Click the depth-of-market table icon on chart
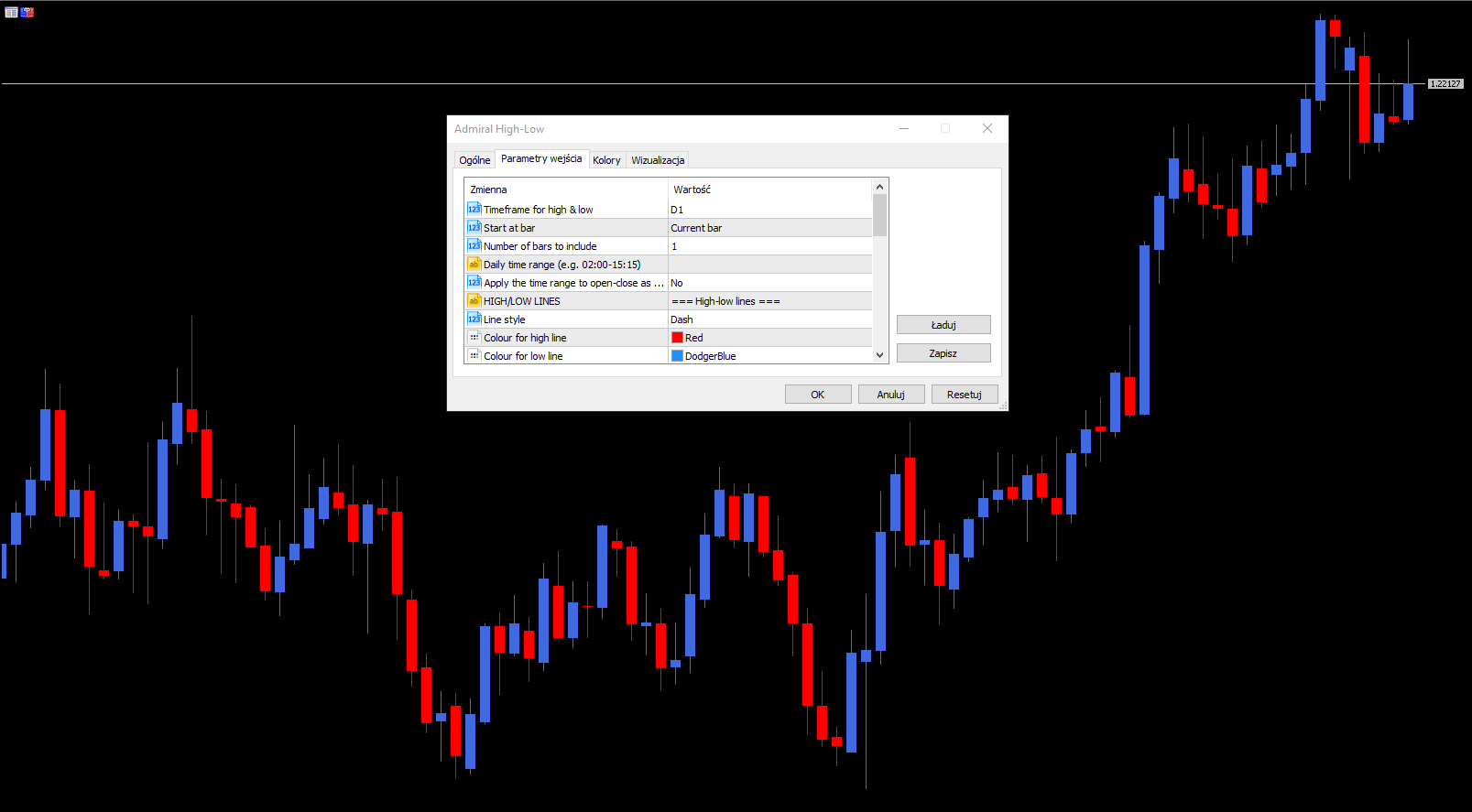This screenshot has width=1472, height=812. pos(11,12)
